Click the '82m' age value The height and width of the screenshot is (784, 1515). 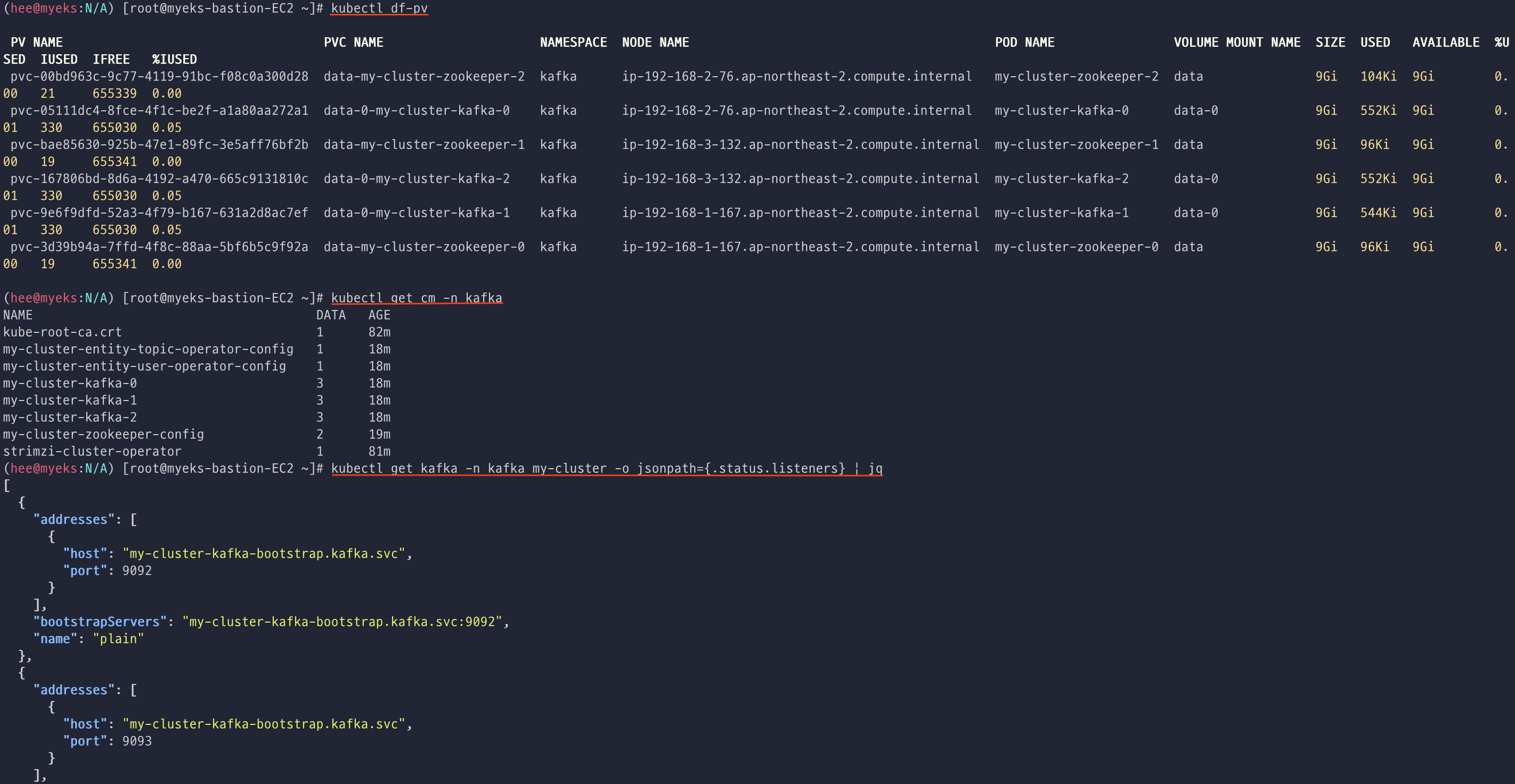click(x=379, y=332)
